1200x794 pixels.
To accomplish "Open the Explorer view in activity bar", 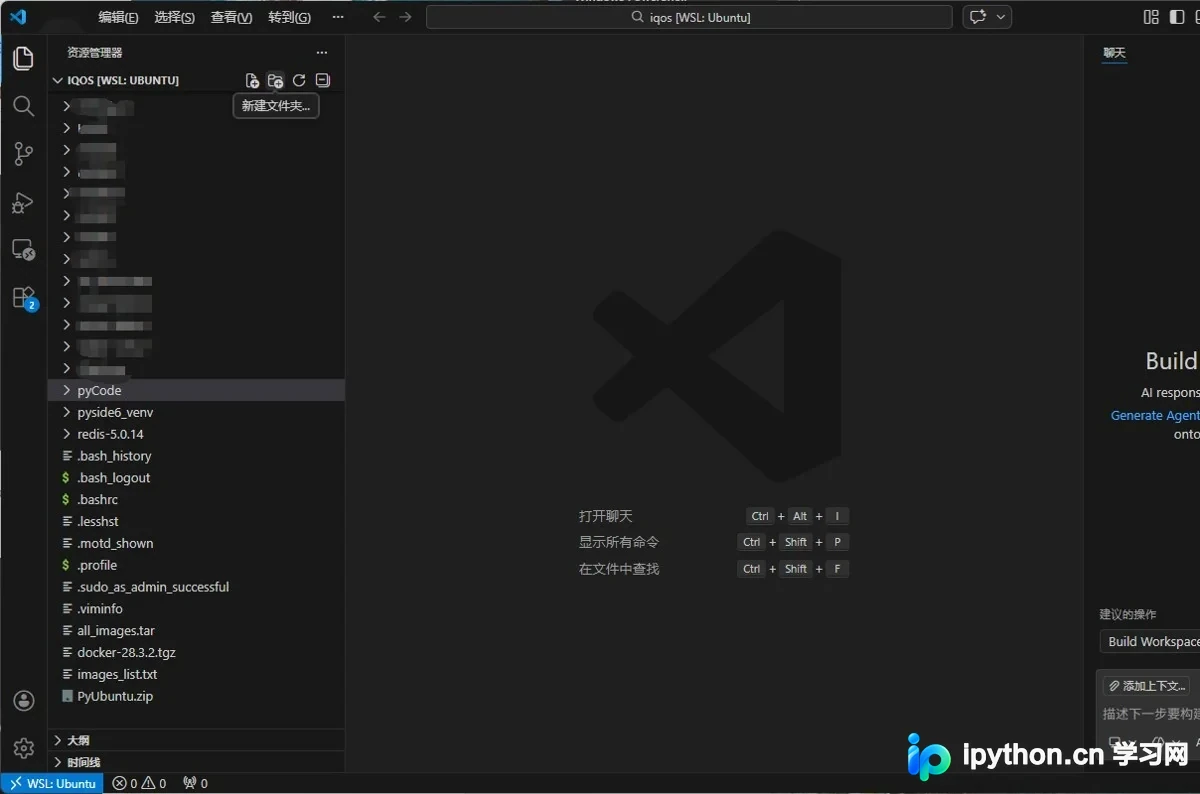I will point(23,58).
